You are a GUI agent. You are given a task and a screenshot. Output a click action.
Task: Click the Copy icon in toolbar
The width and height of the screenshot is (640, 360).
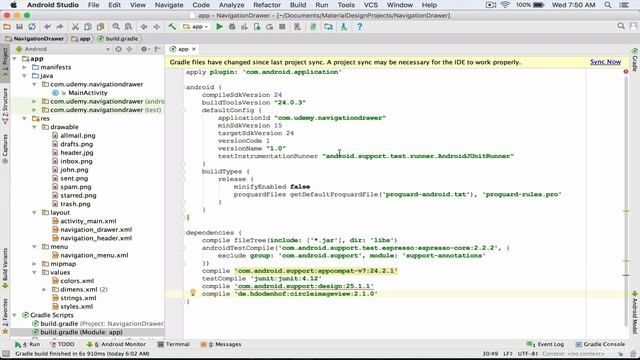[x=88, y=27]
